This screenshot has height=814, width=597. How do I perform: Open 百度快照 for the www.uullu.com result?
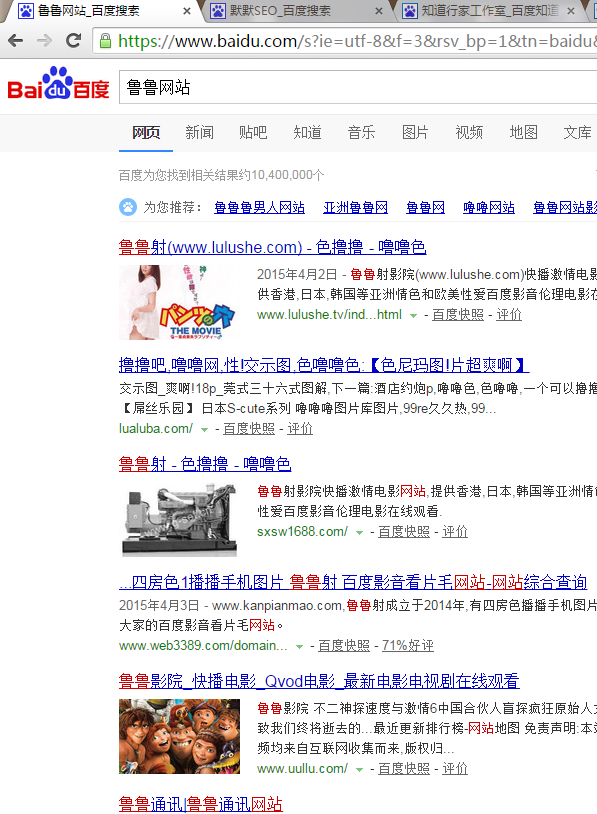pos(404,769)
